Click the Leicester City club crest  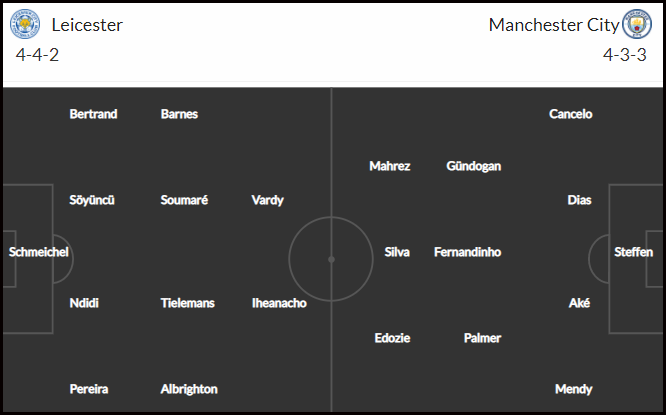click(25, 24)
